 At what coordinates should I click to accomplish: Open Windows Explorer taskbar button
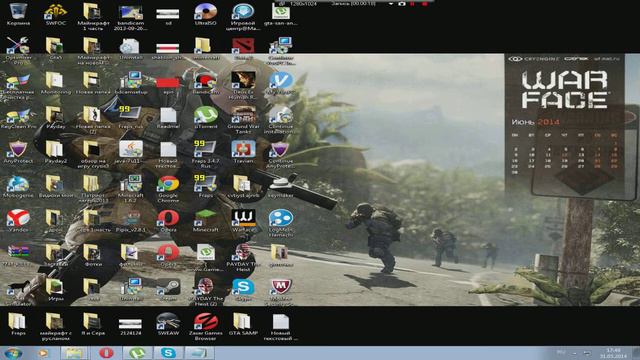74,353
